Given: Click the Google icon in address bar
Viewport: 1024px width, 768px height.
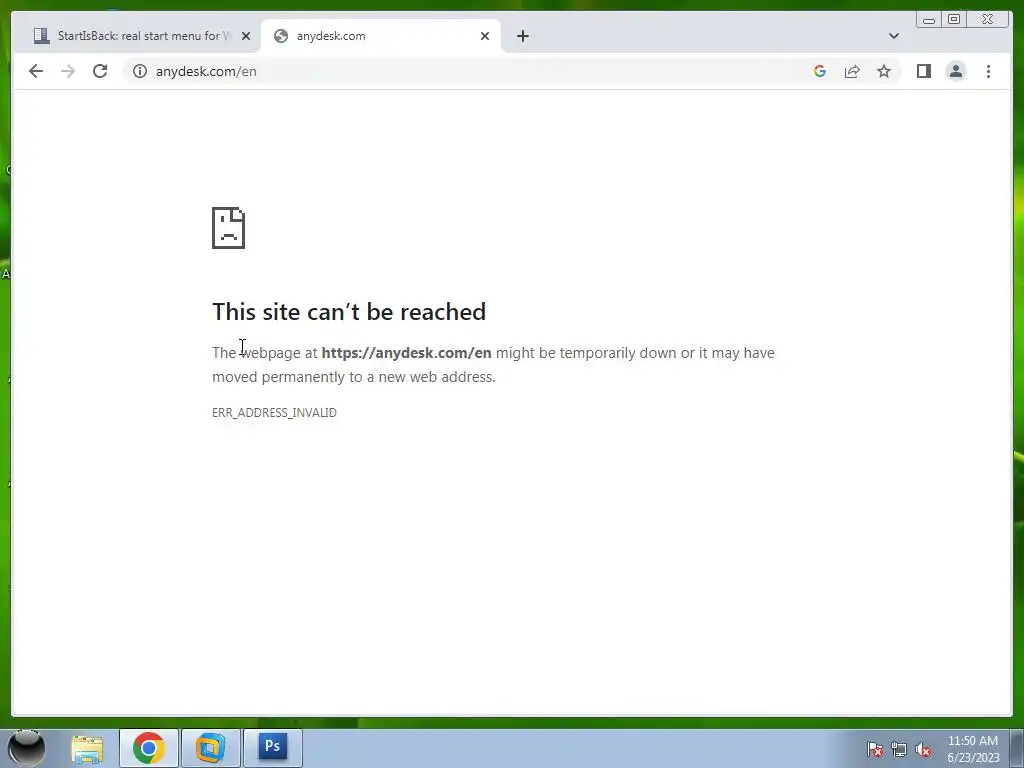Looking at the screenshot, I should pos(820,71).
